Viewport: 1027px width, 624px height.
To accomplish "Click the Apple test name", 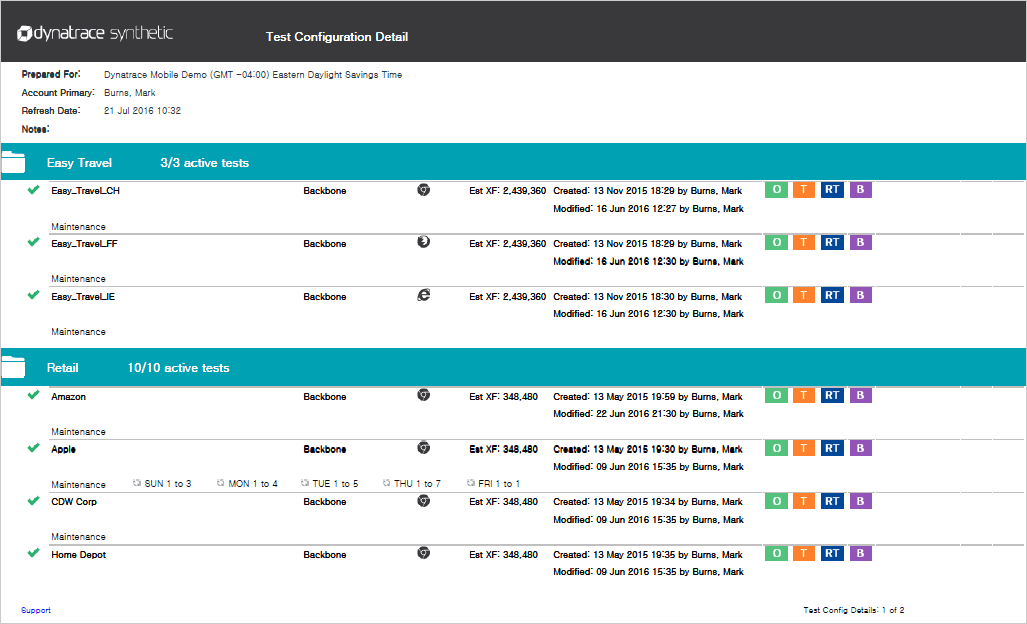I will tap(63, 449).
